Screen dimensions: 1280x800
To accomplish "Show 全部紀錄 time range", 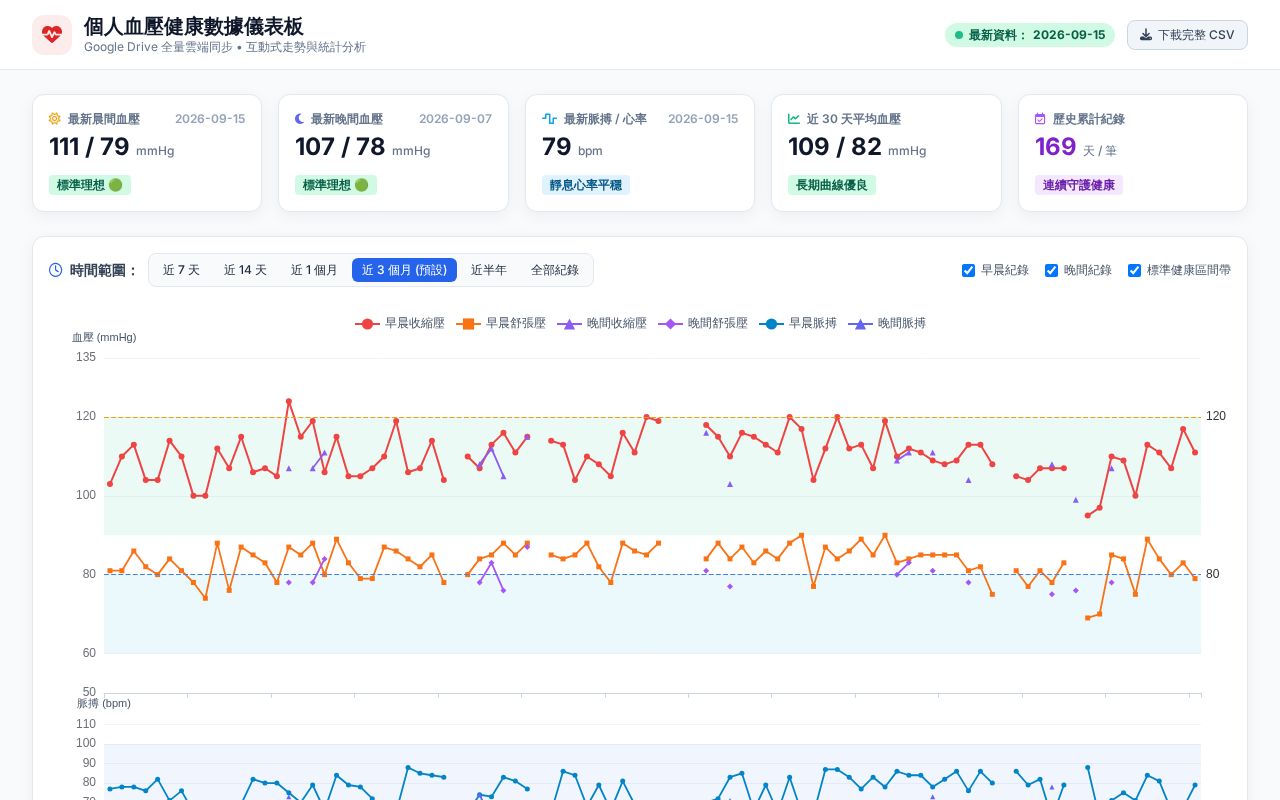I will tap(555, 270).
